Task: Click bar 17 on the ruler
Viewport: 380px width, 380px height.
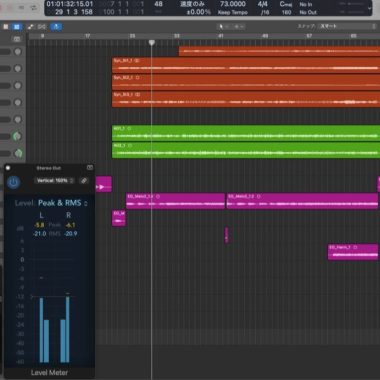Action: [x=87, y=36]
